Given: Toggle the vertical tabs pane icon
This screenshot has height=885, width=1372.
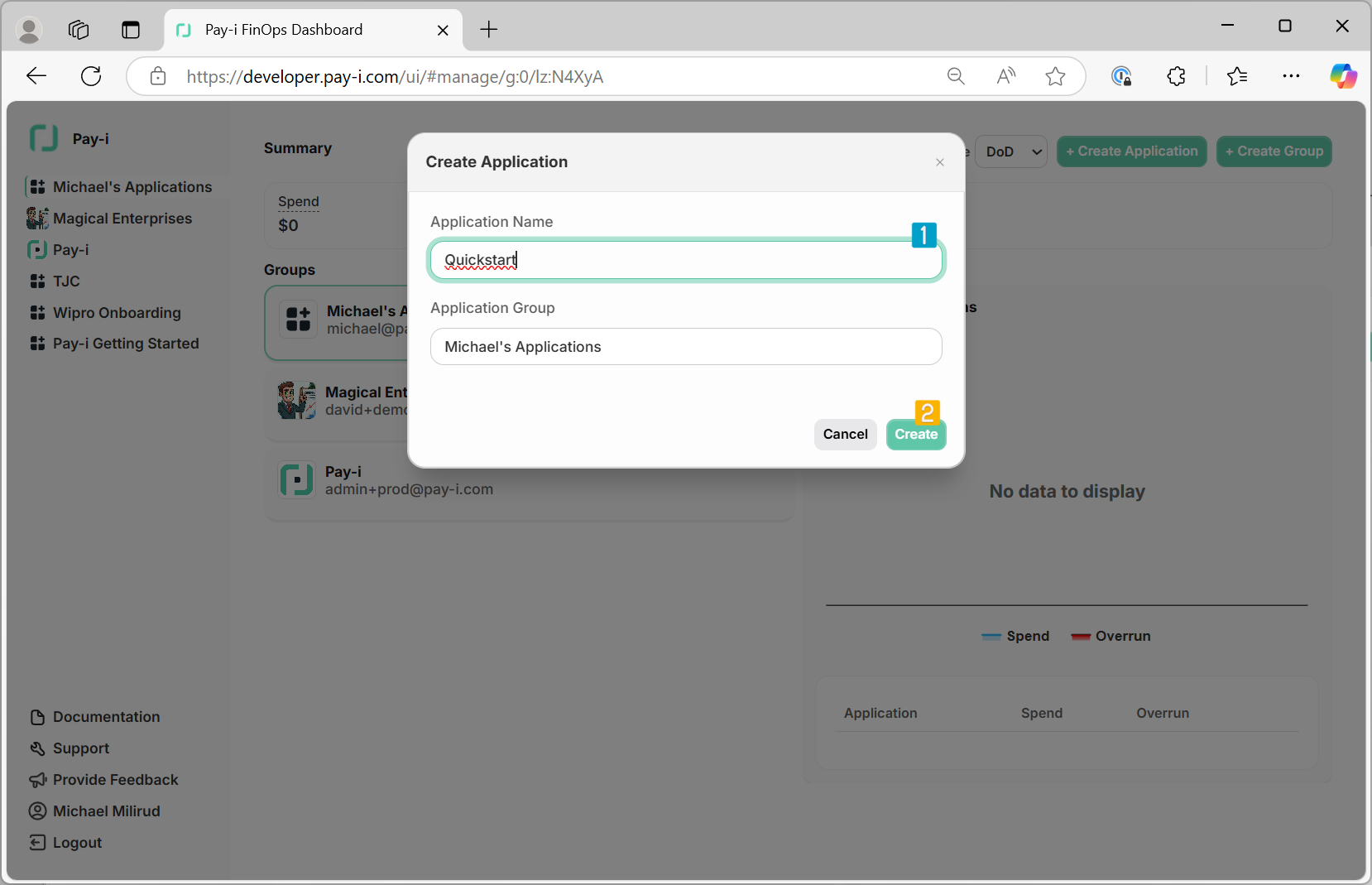Looking at the screenshot, I should click(x=131, y=30).
